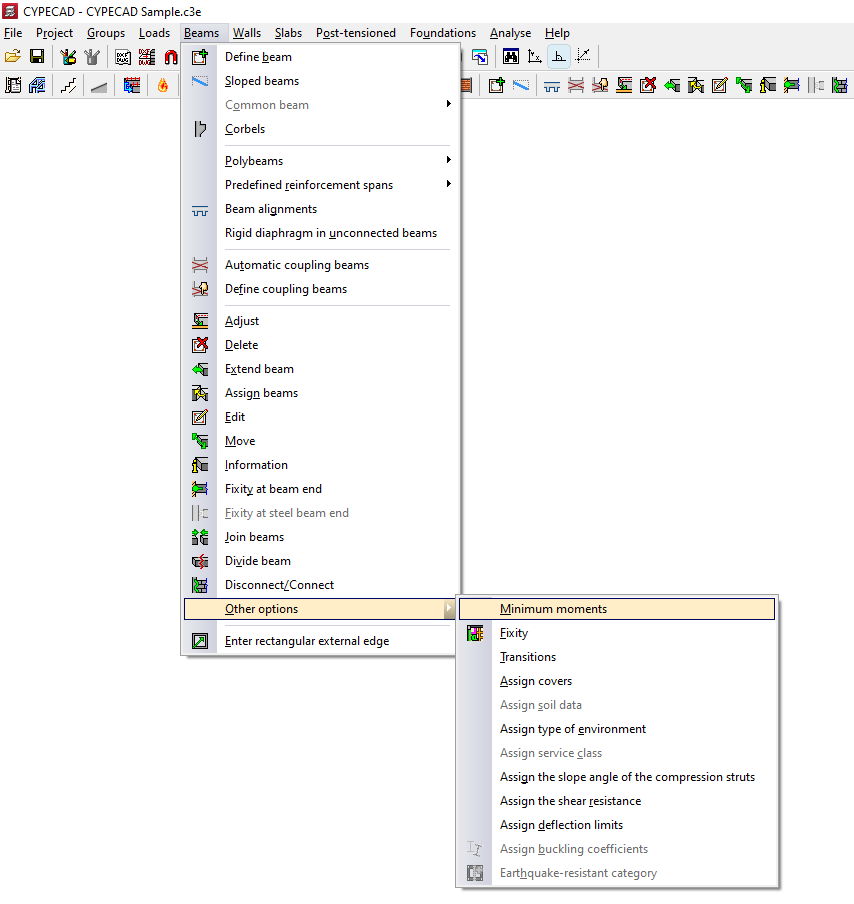
Task: Choose the Automatic coupling beams menu entry
Action: [321, 265]
